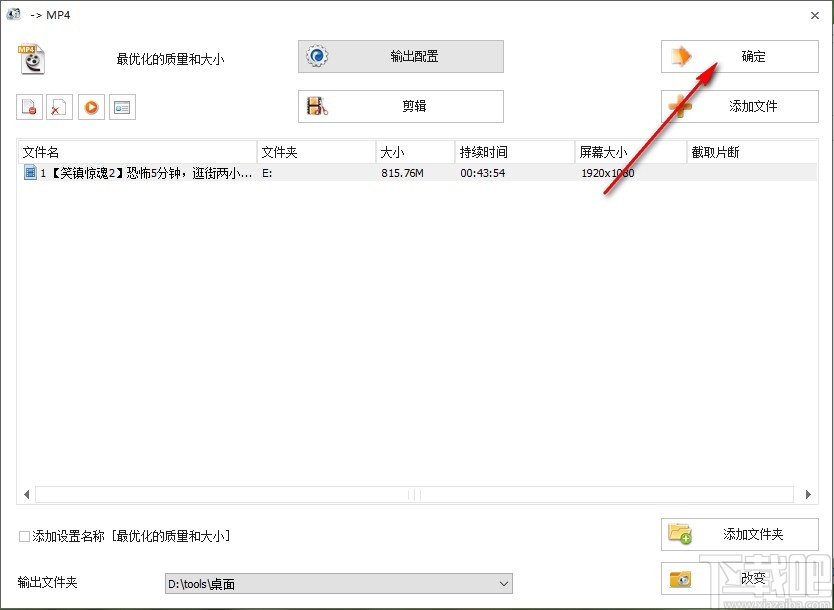The height and width of the screenshot is (610, 834).
Task: Click 添加文件 to add files
Action: click(739, 106)
